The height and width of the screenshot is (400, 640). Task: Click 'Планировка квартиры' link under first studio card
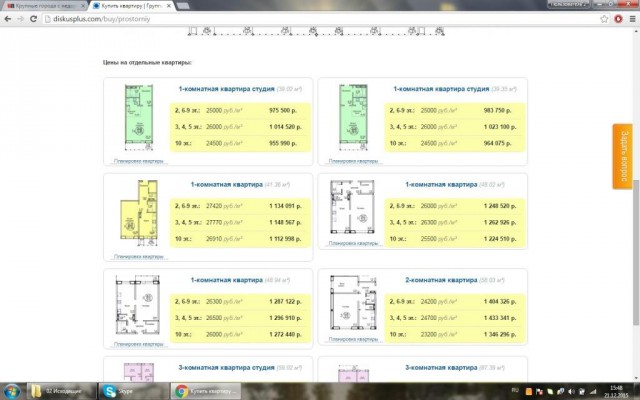coord(139,161)
